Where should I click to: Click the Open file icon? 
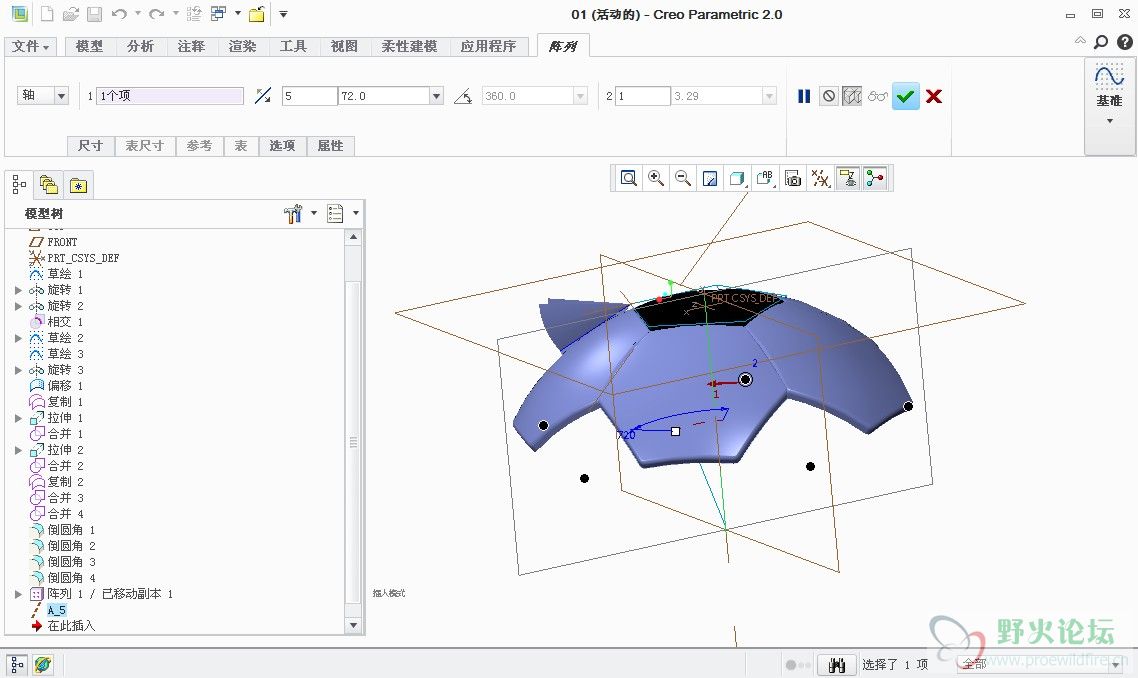point(70,14)
